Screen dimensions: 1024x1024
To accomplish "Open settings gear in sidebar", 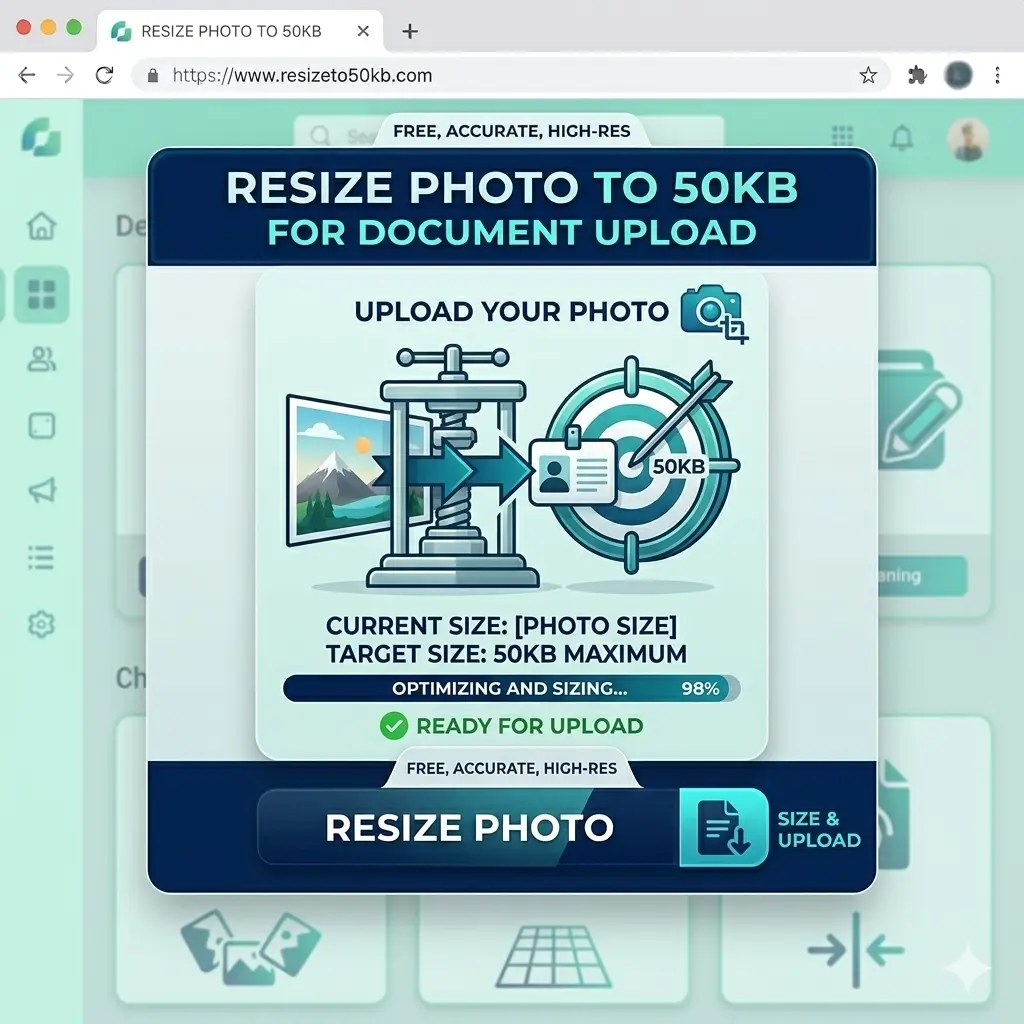I will pyautogui.click(x=41, y=625).
